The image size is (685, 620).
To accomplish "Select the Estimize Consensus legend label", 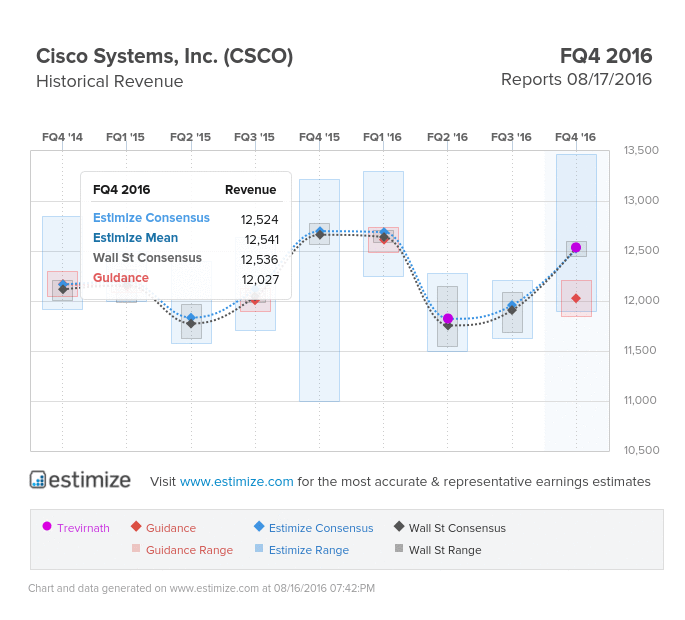I will 321,528.
